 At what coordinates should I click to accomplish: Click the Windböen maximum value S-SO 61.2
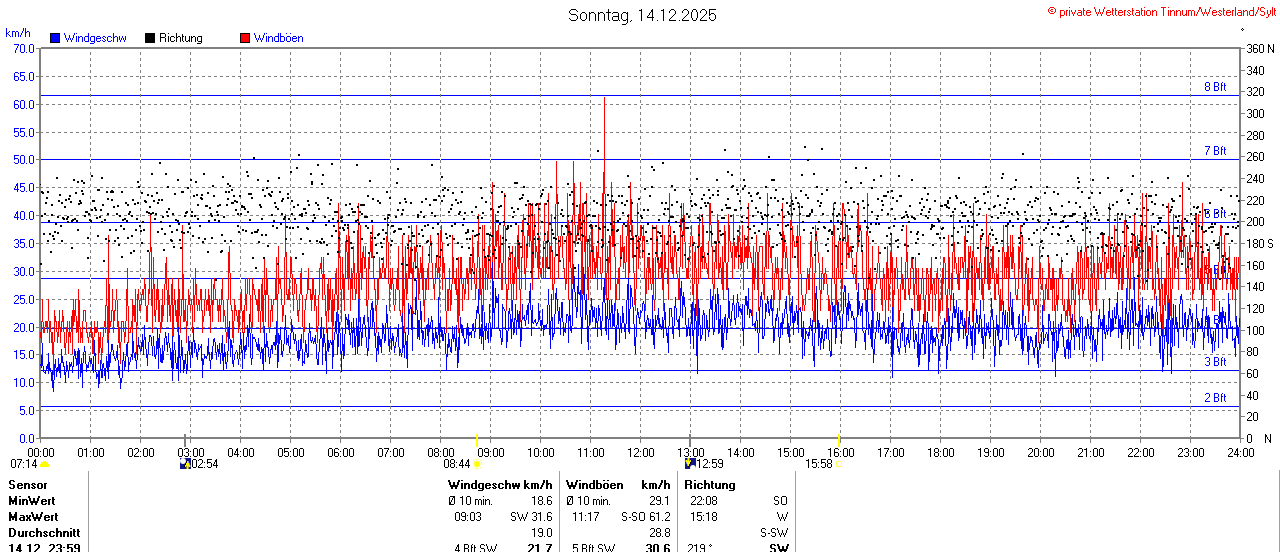point(646,517)
